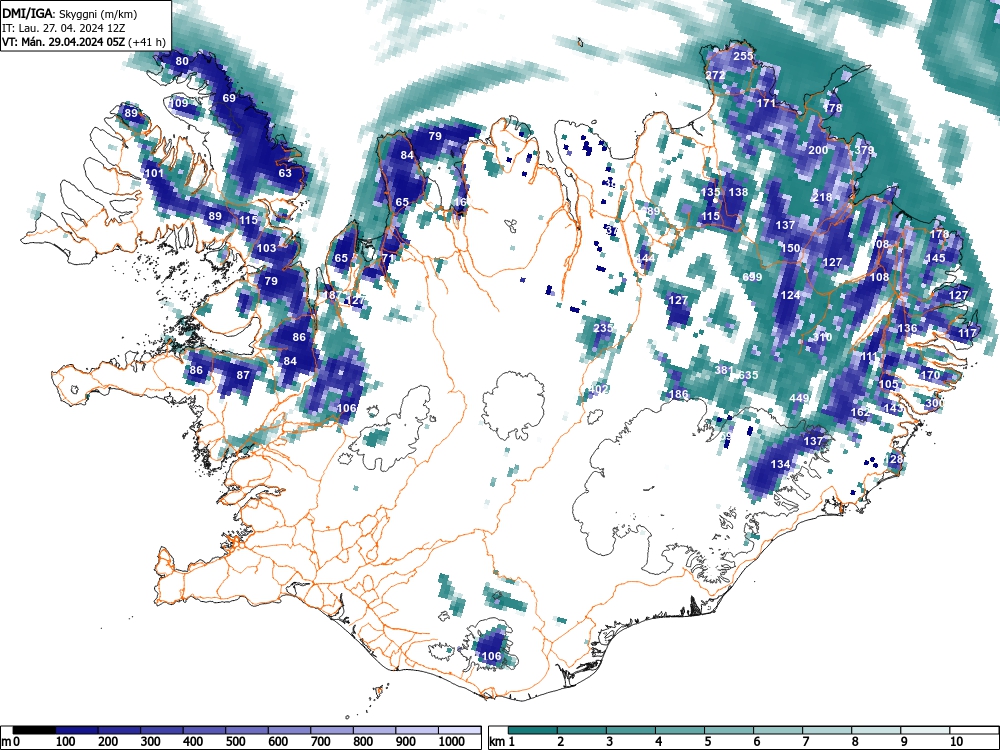1000x750 pixels.
Task: Select the map value 111
Action: click(x=869, y=357)
